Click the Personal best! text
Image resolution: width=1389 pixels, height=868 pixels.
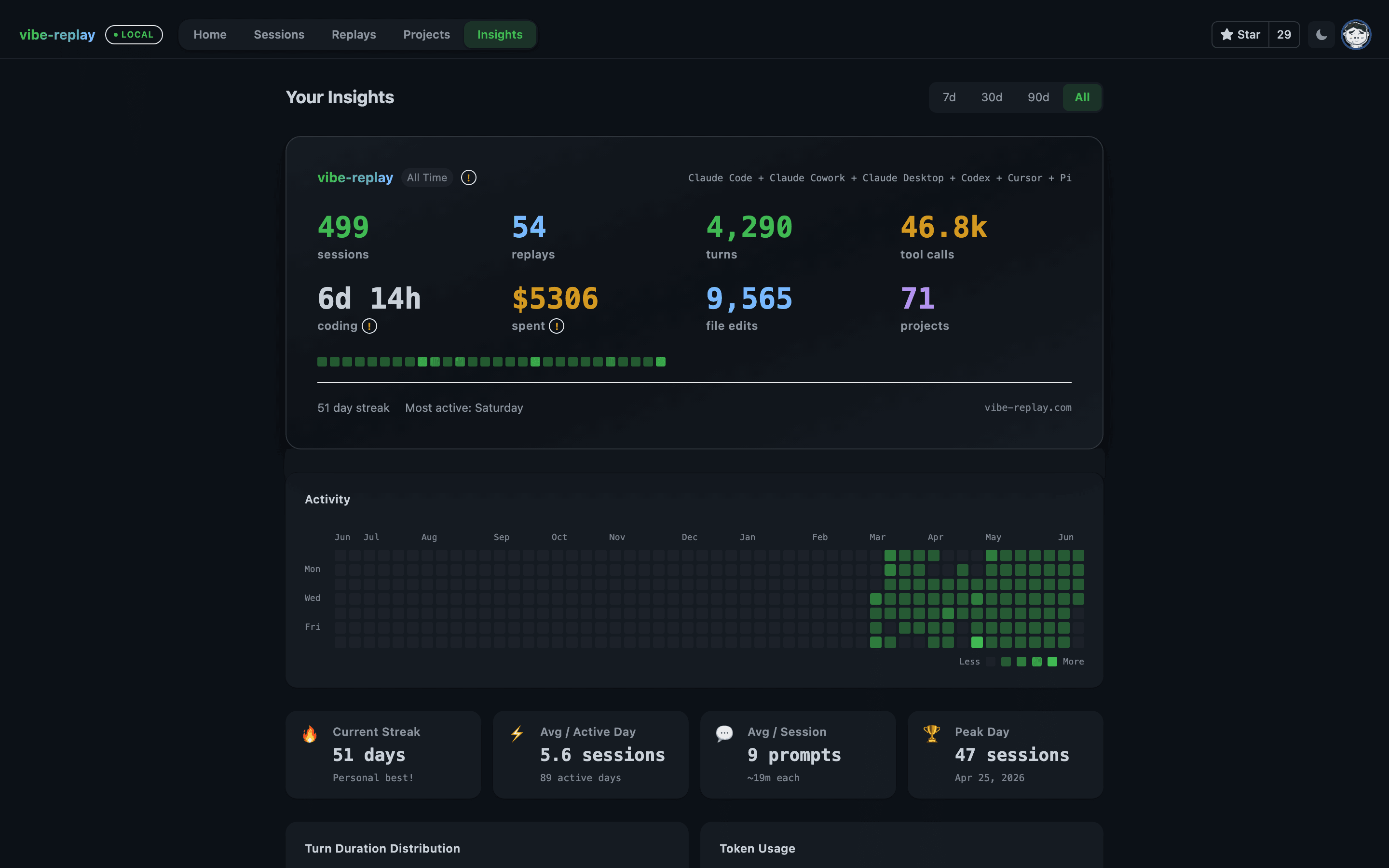point(373,778)
